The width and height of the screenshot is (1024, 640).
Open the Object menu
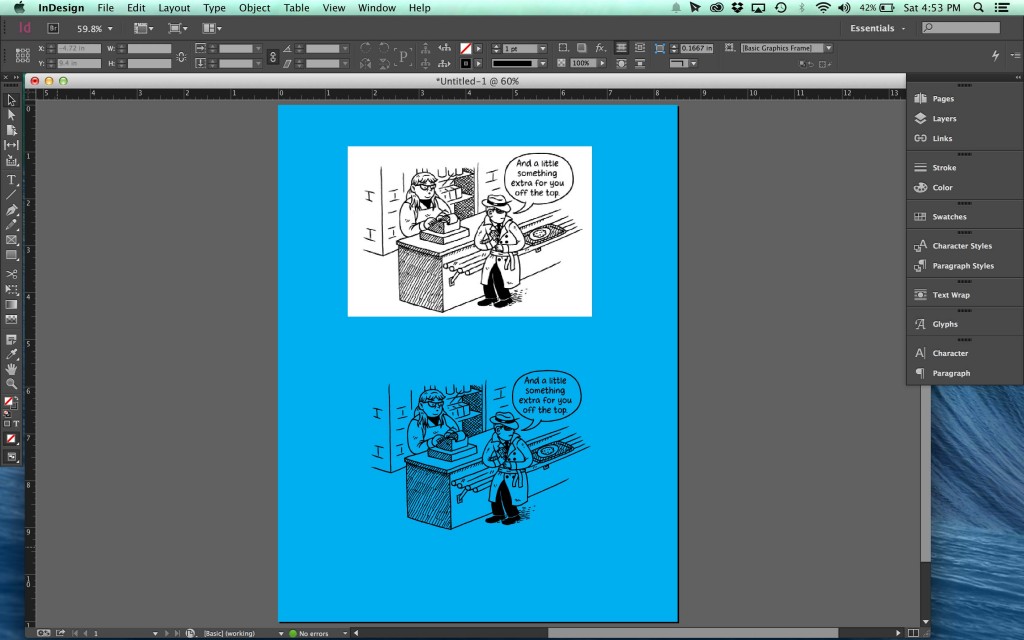pyautogui.click(x=255, y=8)
